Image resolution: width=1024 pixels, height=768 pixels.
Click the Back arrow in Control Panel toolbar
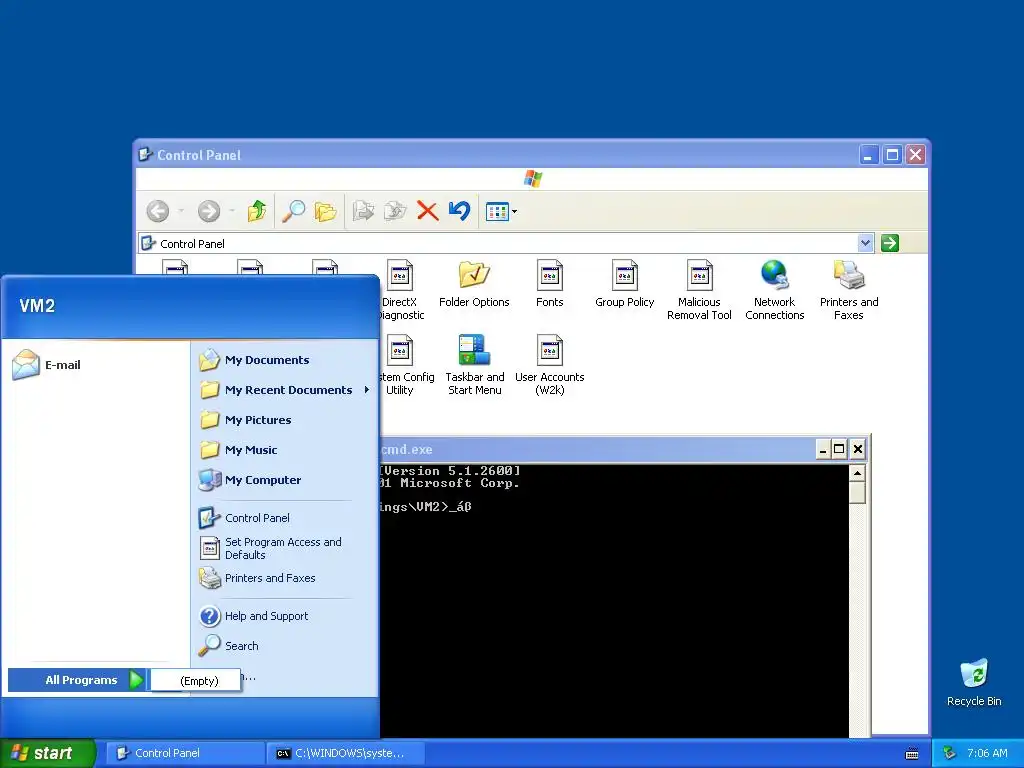[x=158, y=211]
